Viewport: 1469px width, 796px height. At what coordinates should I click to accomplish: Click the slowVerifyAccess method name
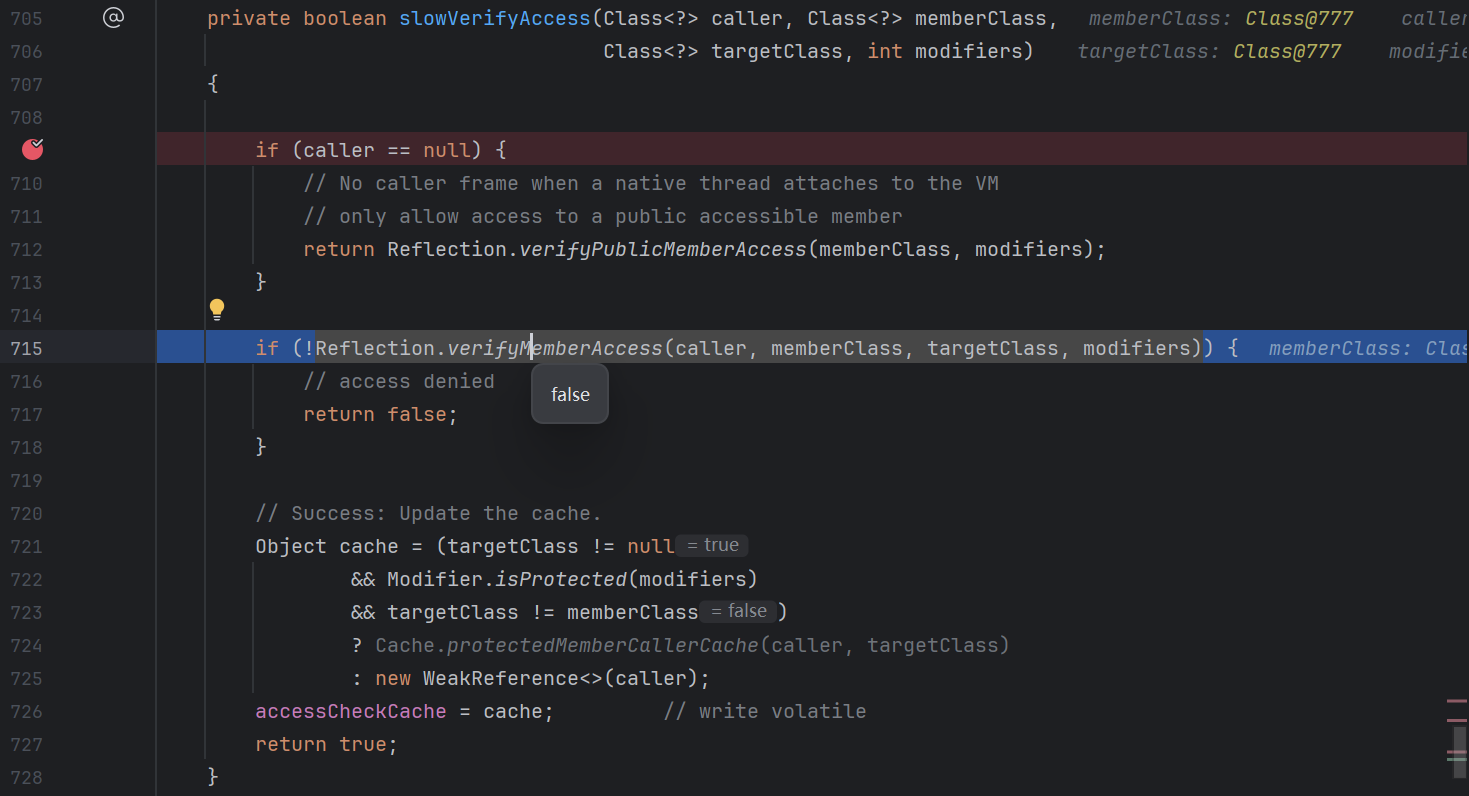tap(494, 18)
